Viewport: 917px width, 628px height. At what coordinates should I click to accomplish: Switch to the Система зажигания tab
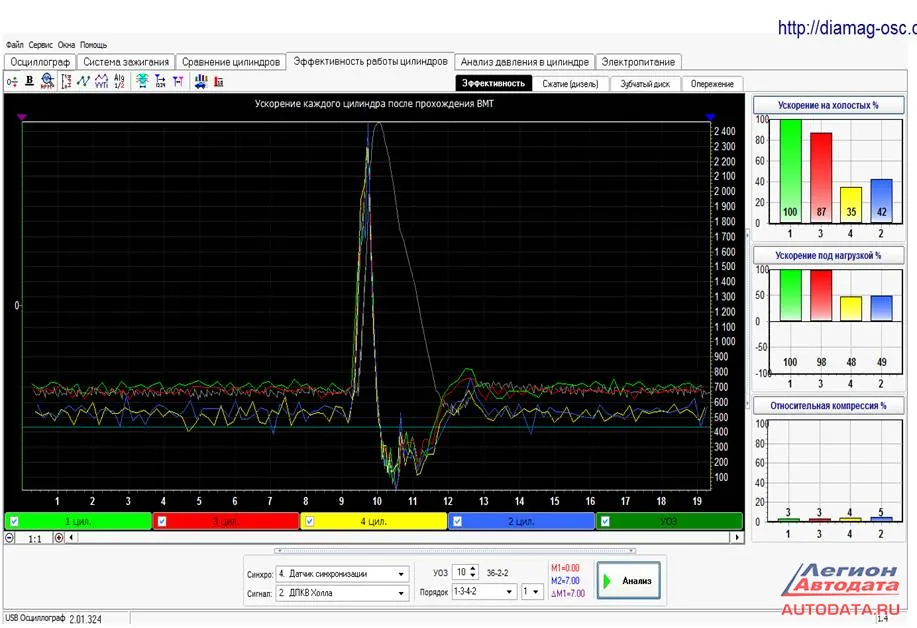click(126, 62)
